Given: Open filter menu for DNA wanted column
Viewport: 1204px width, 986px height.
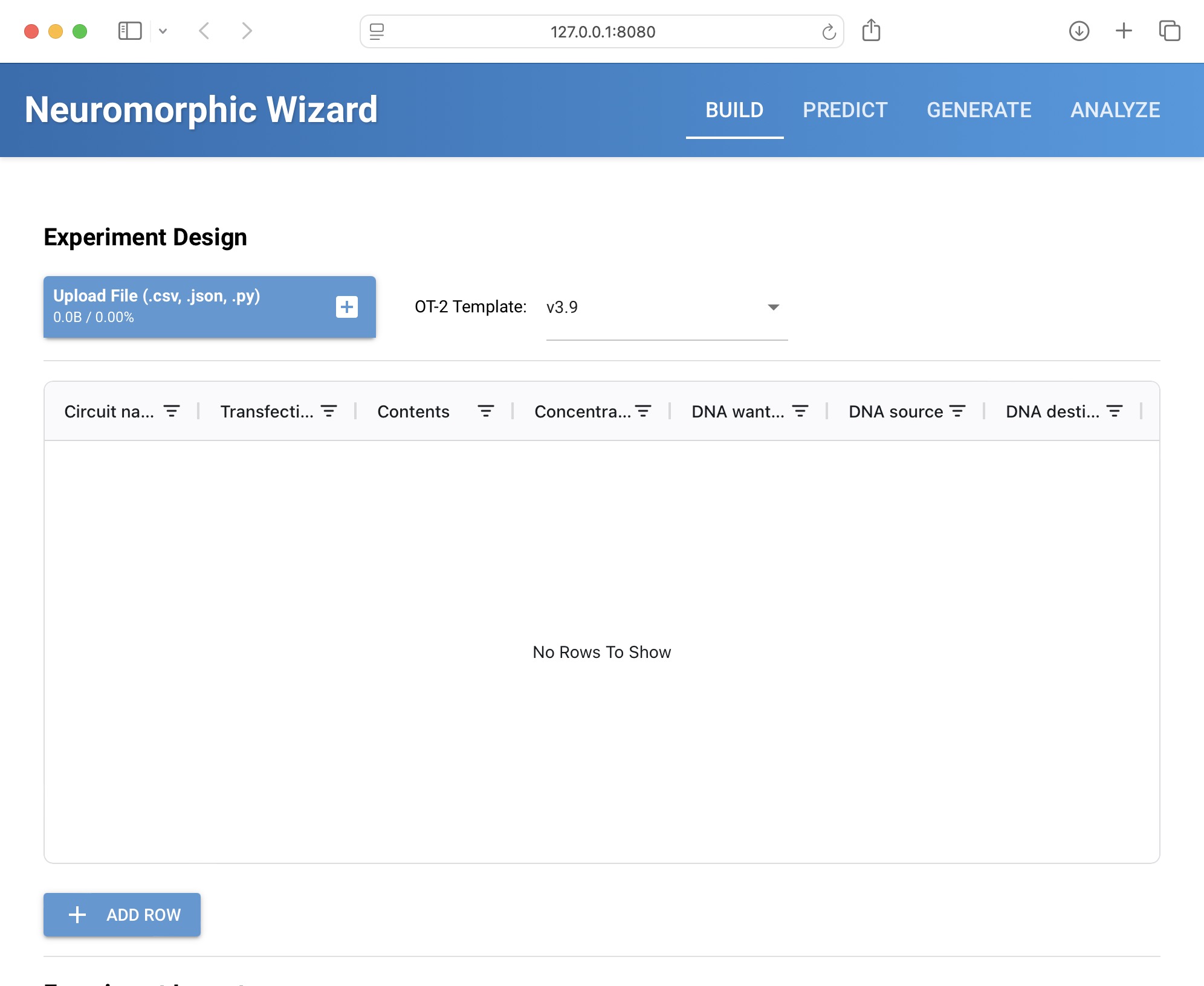Looking at the screenshot, I should coord(800,411).
